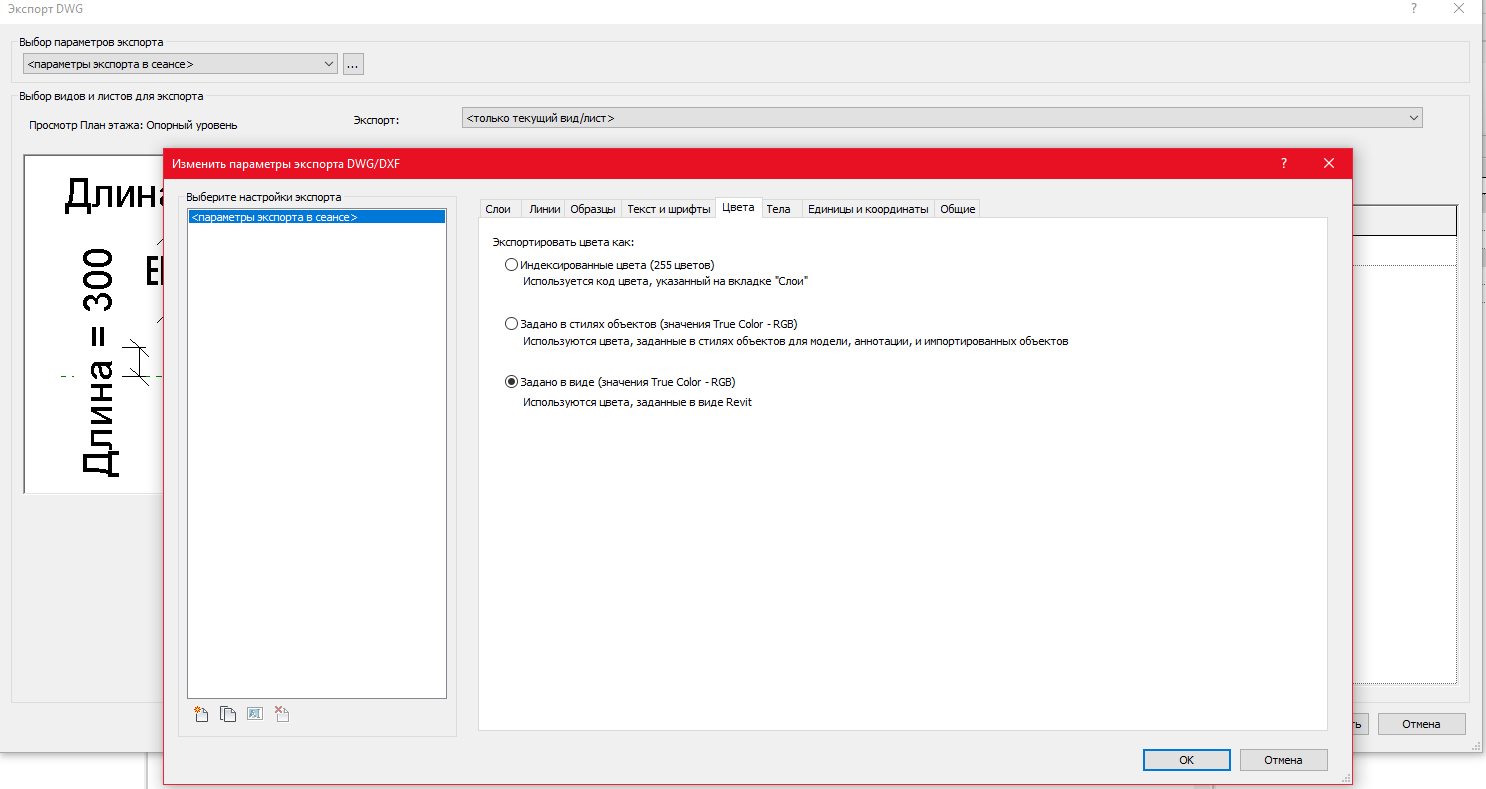Click text Используется код цвета description
1486x789 pixels.
click(x=665, y=282)
